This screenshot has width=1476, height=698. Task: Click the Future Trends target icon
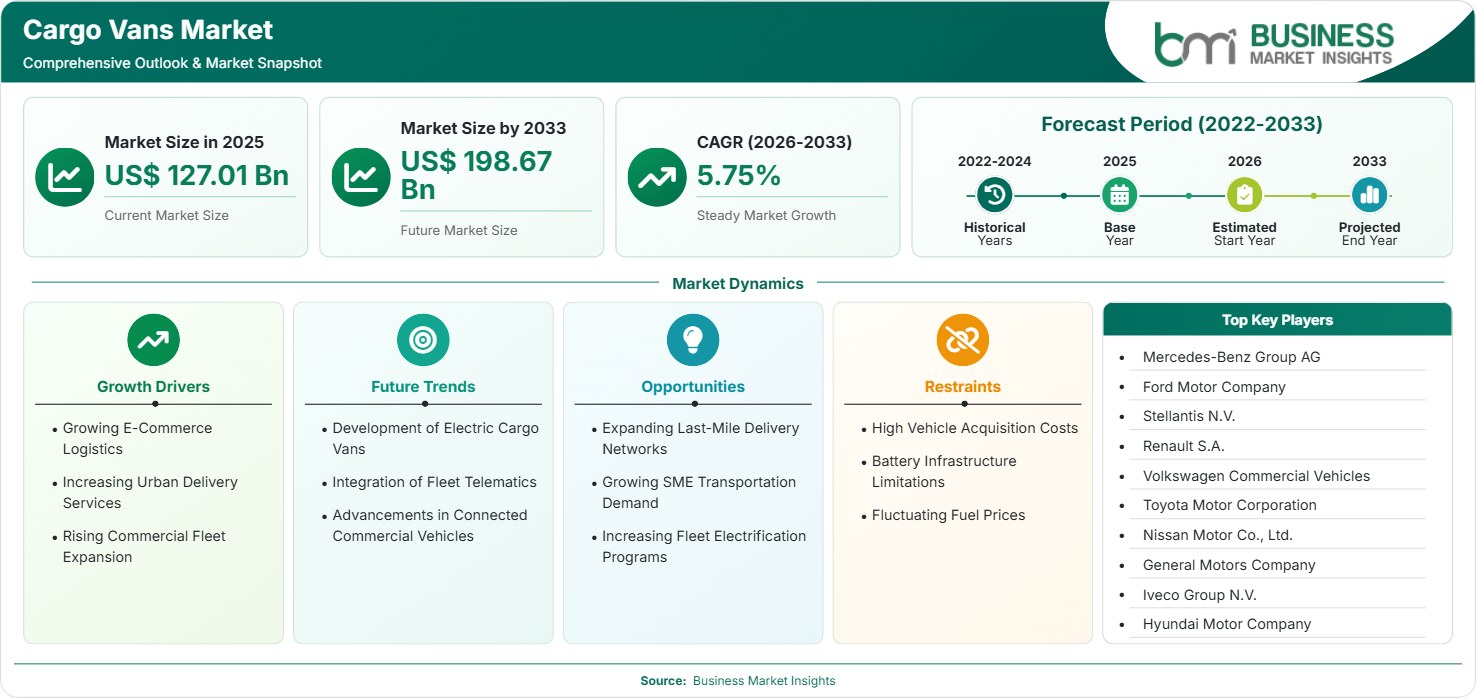tap(423, 340)
